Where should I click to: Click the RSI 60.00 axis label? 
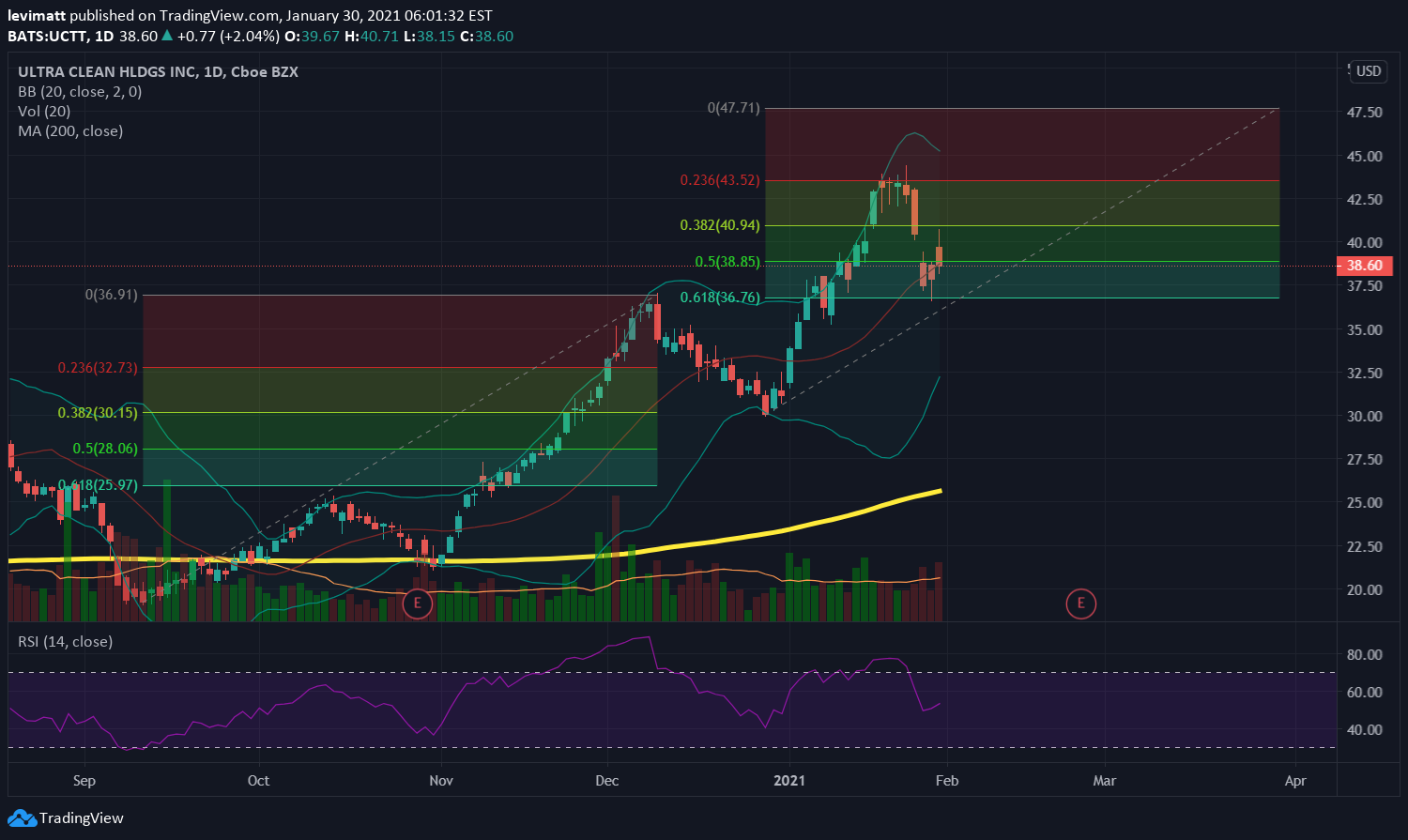[x=1364, y=692]
